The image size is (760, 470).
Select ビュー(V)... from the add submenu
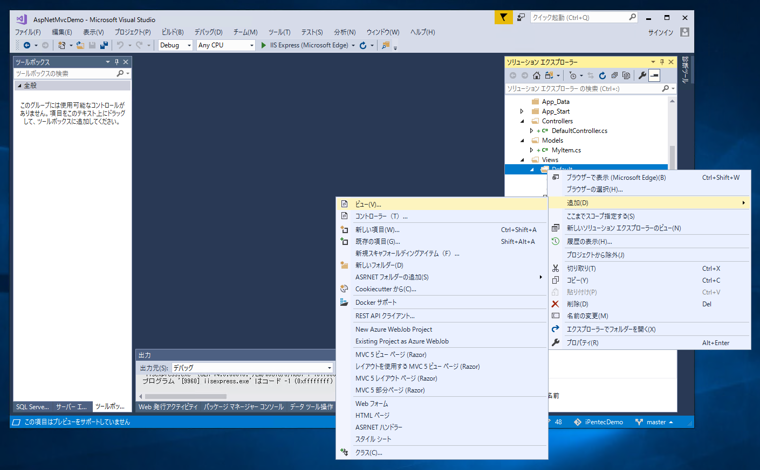(x=442, y=204)
